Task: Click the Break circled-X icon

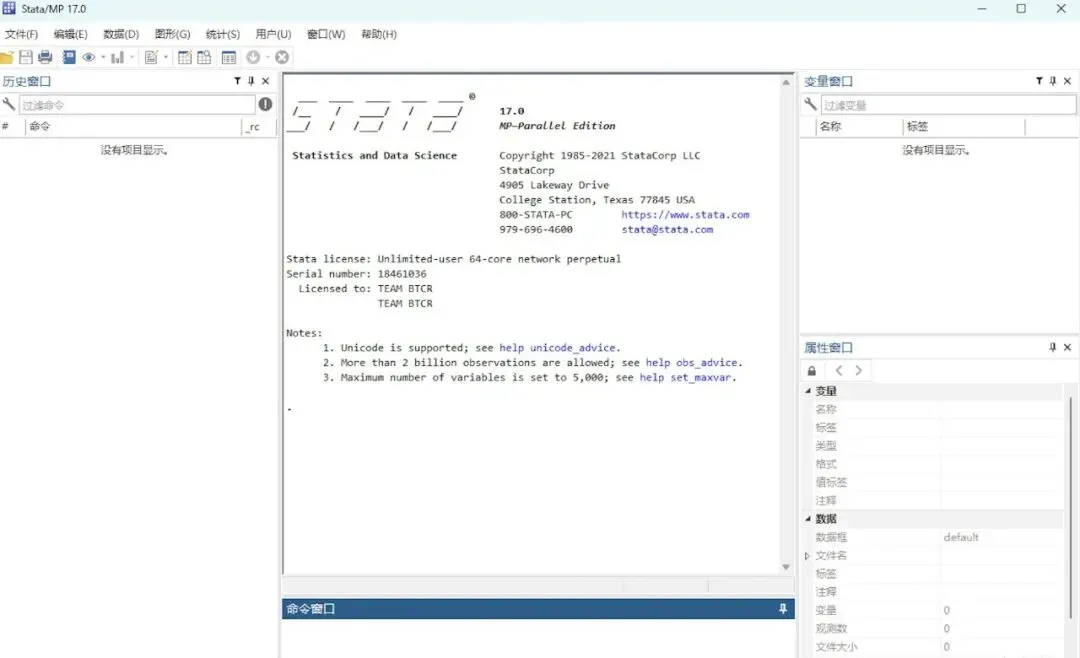Action: click(x=282, y=57)
